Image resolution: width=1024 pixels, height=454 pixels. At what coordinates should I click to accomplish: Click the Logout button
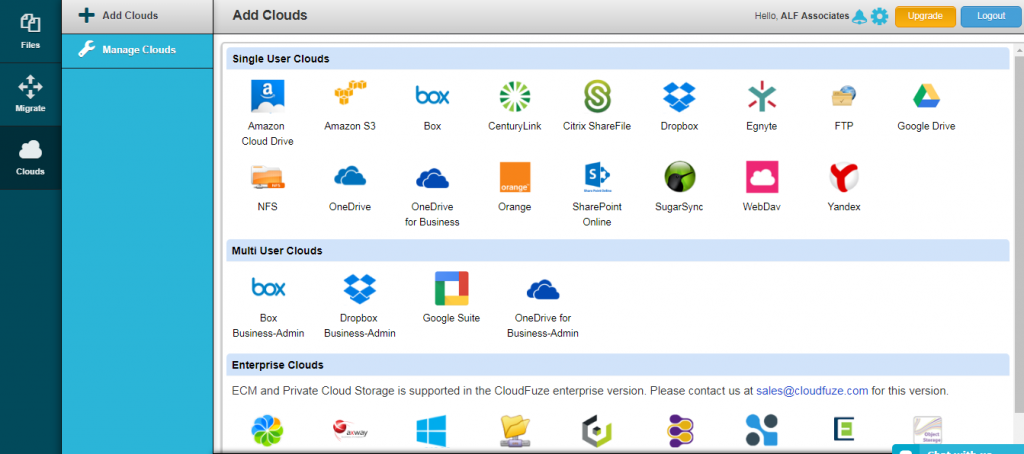(991, 16)
